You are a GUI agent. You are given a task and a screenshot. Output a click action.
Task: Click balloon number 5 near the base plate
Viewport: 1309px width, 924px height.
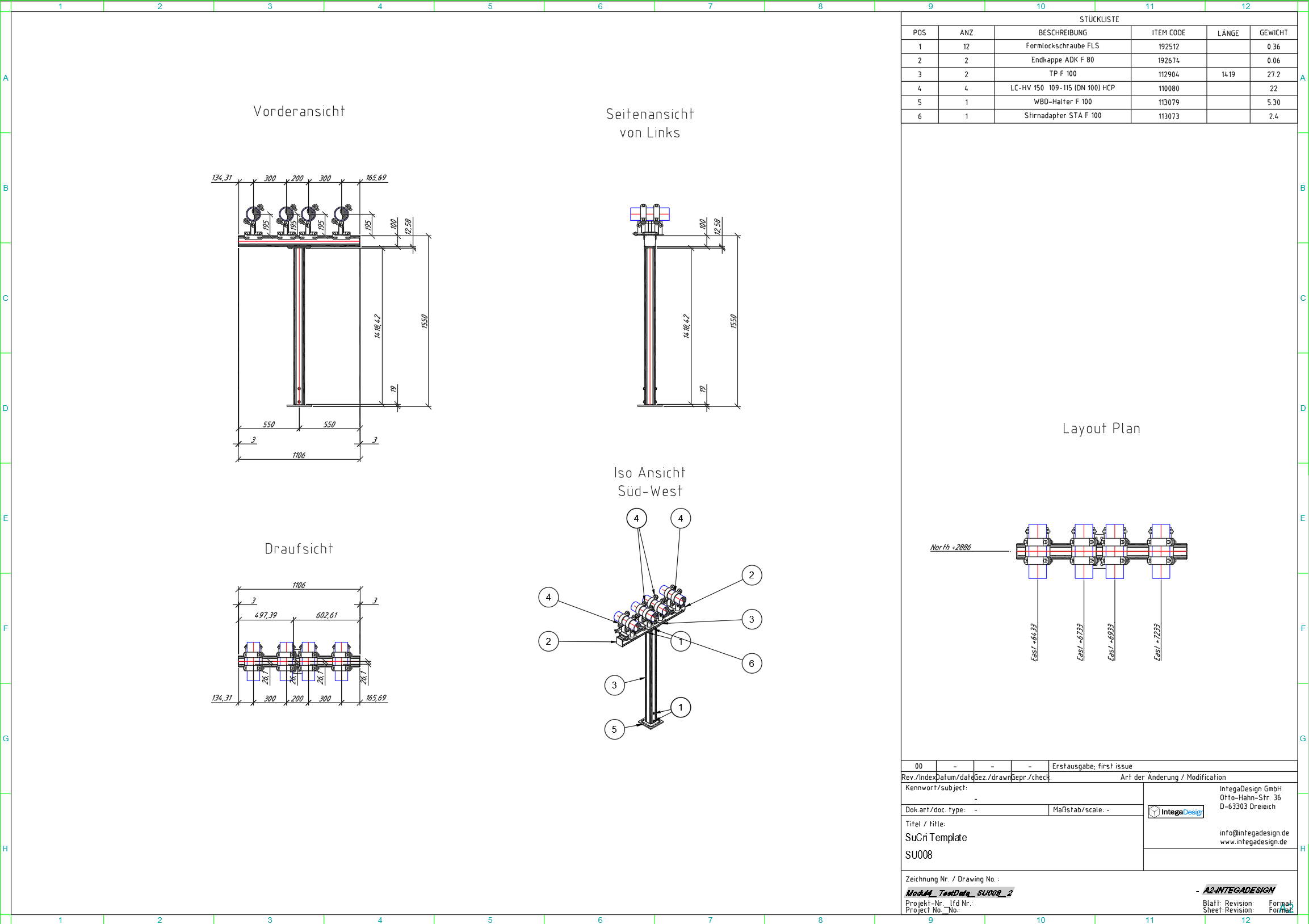[x=614, y=729]
